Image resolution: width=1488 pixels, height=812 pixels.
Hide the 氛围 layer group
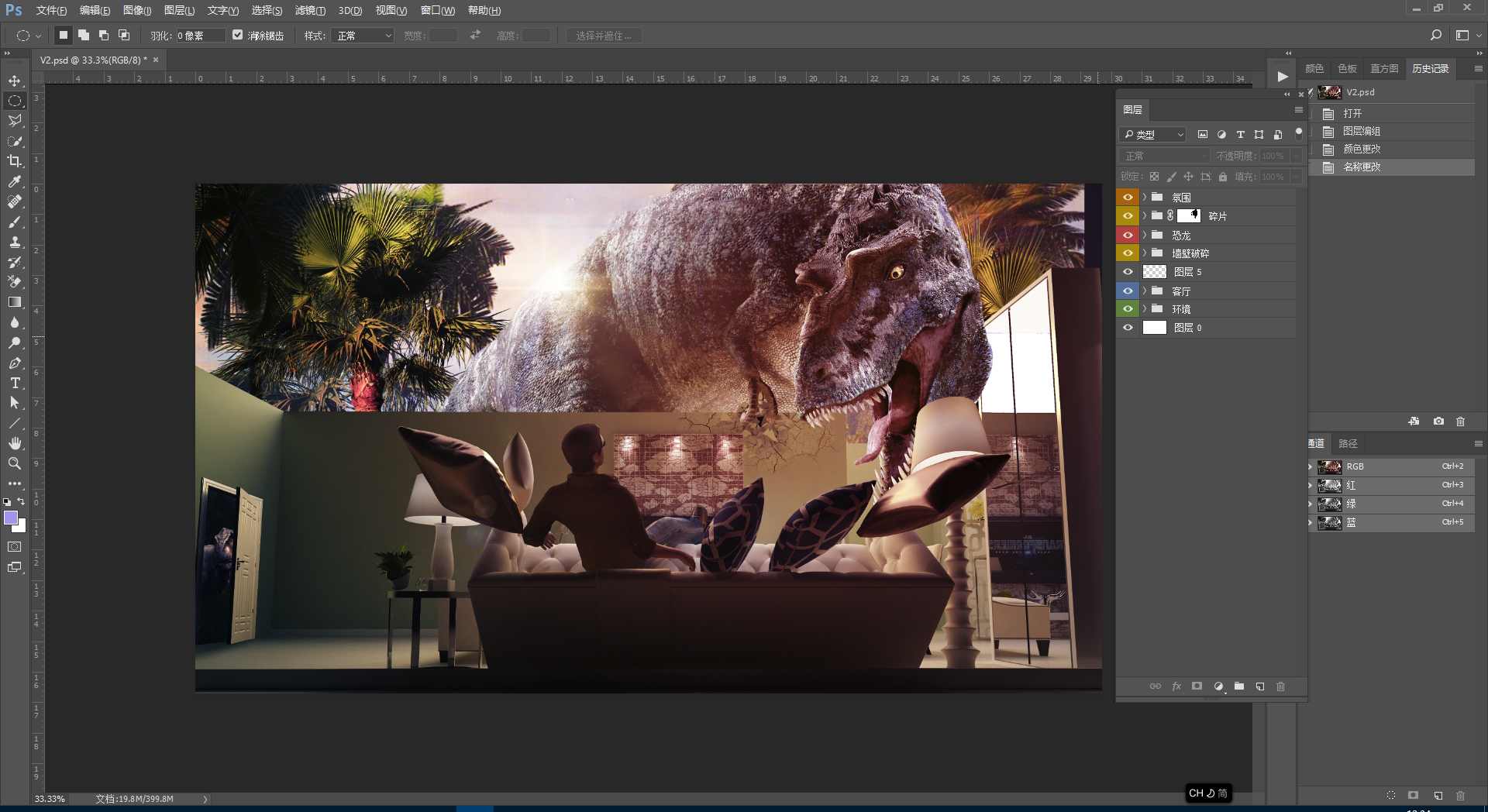(1128, 198)
